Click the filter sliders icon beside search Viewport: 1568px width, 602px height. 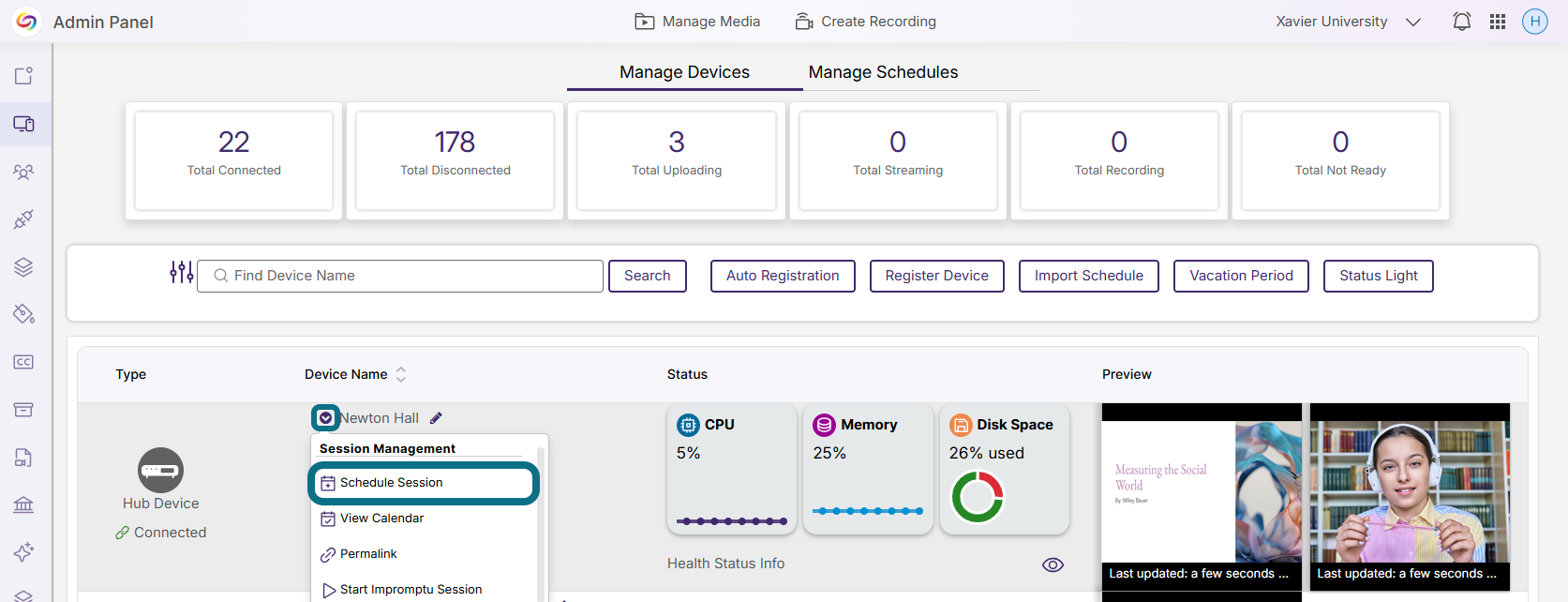[182, 273]
